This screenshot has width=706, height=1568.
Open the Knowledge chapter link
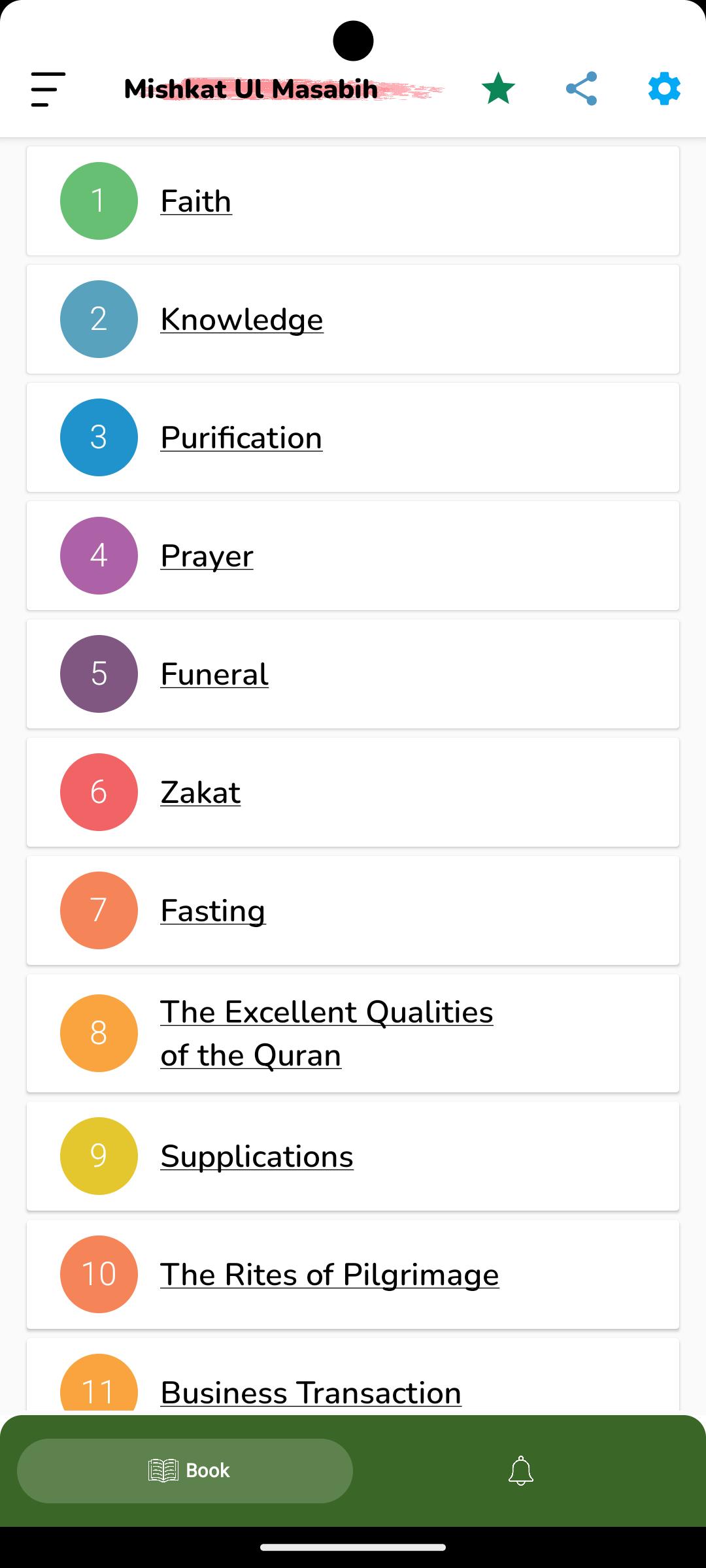(x=242, y=319)
